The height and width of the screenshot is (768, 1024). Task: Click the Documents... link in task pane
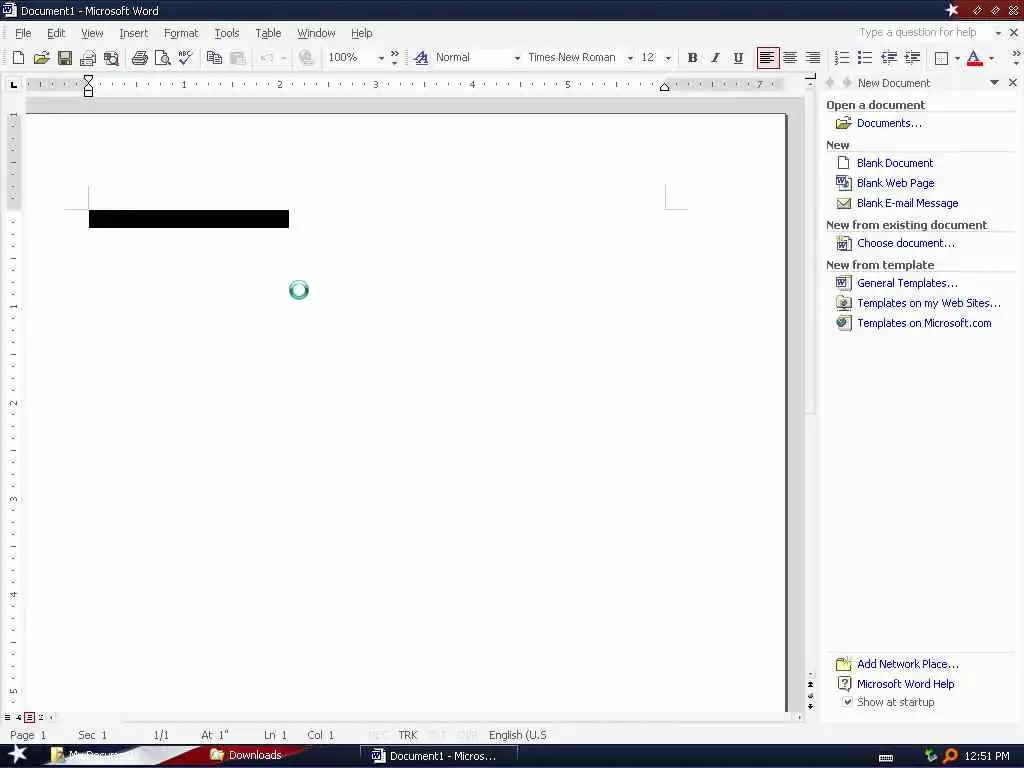(889, 123)
